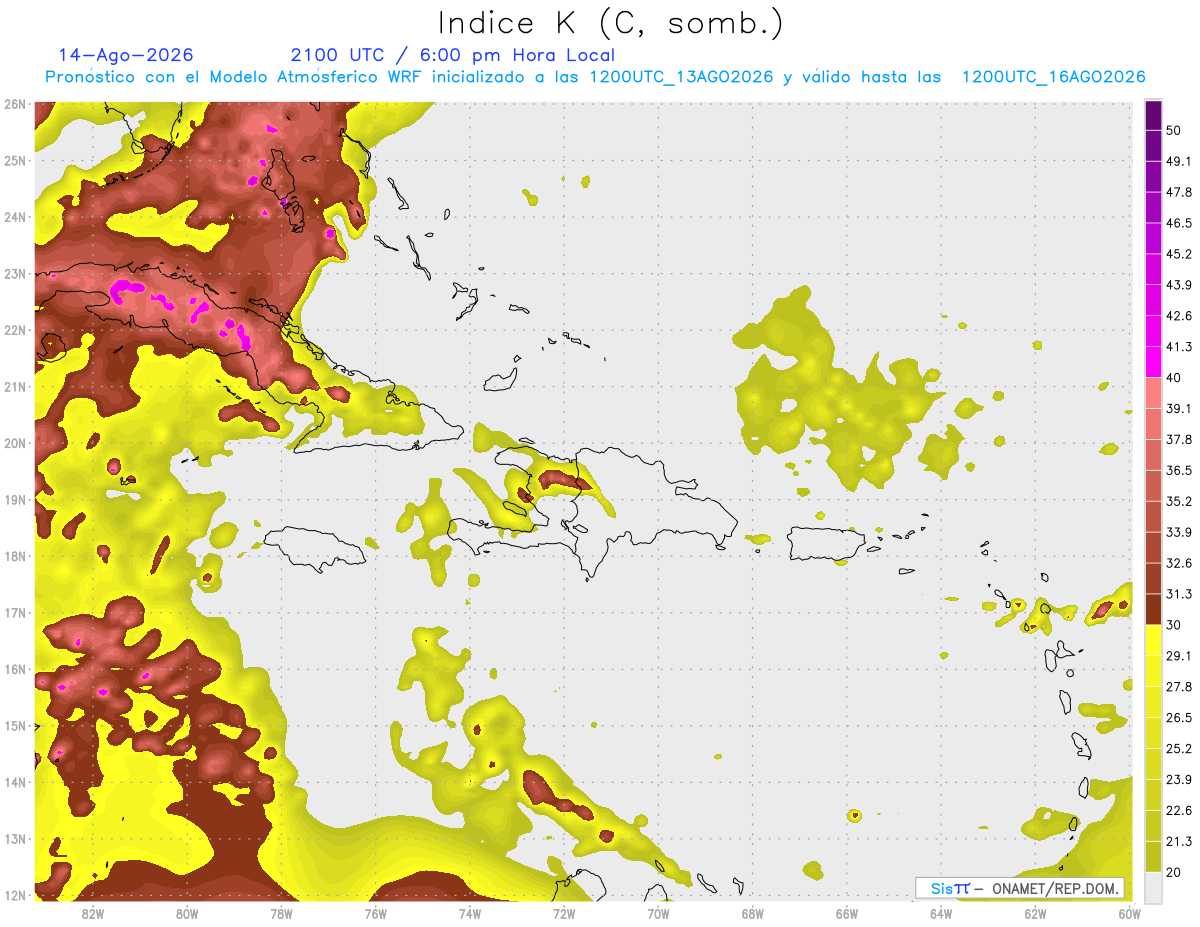This screenshot has height=927, width=1200.
Task: Click the '80W' longitude label
Action: (x=187, y=913)
